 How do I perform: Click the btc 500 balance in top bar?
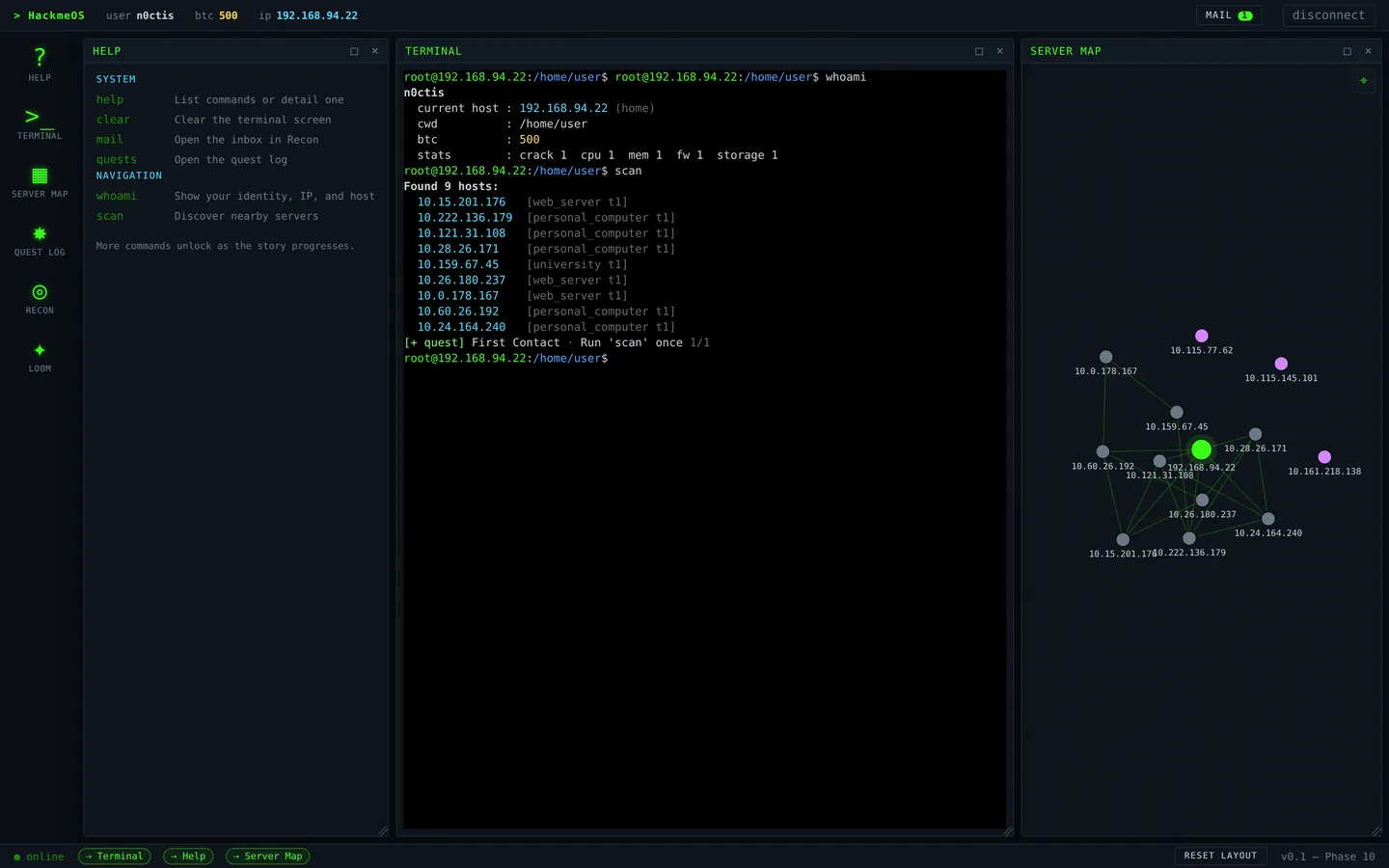tap(216, 15)
